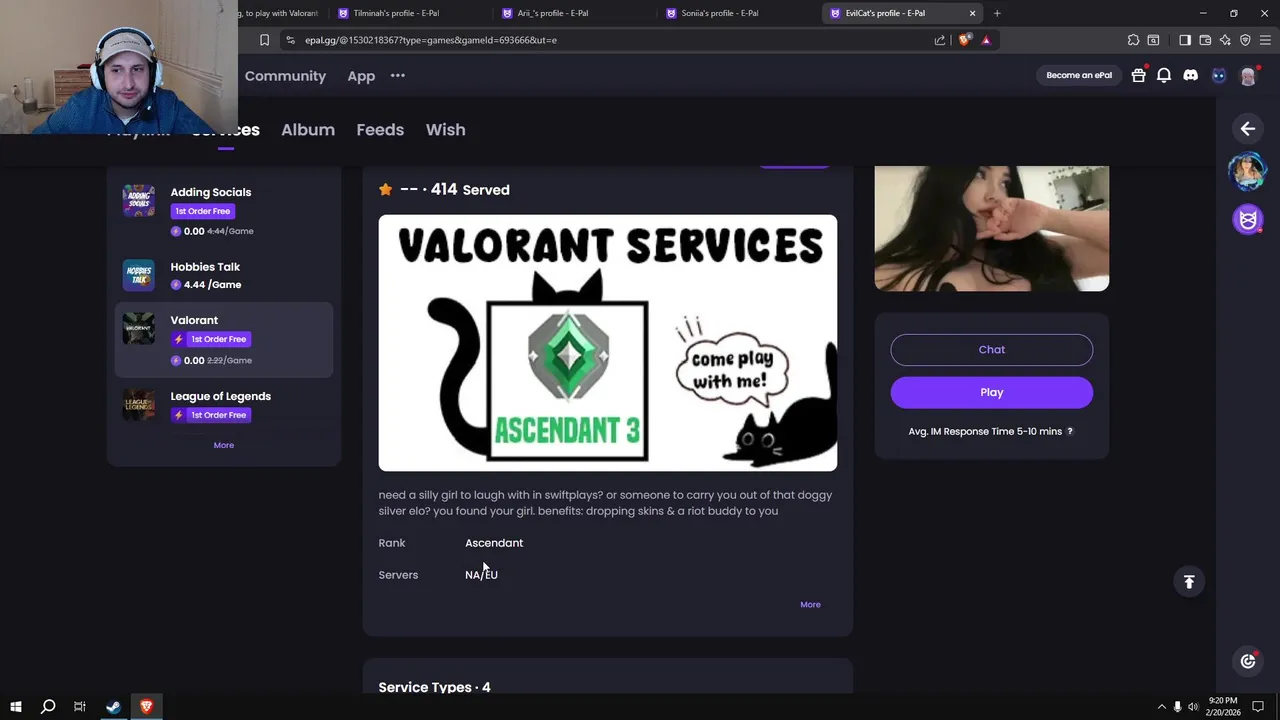Image resolution: width=1280 pixels, height=720 pixels.
Task: Click the Service Types 4 heading
Action: tap(434, 687)
